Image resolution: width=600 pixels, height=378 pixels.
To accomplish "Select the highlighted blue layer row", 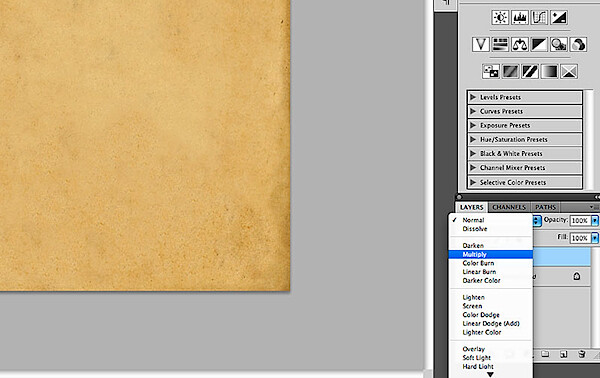I will (x=561, y=257).
